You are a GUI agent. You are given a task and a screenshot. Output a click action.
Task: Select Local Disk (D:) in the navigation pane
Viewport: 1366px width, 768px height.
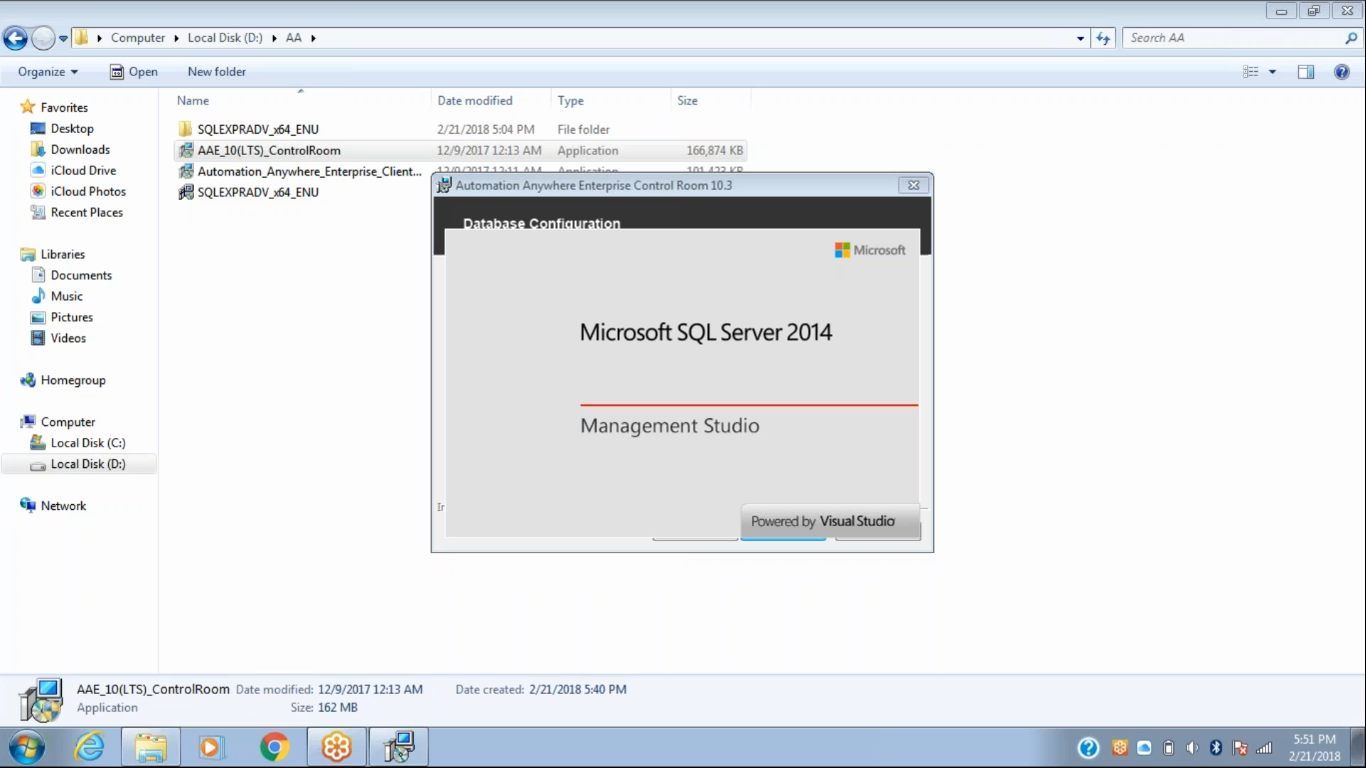[88, 464]
